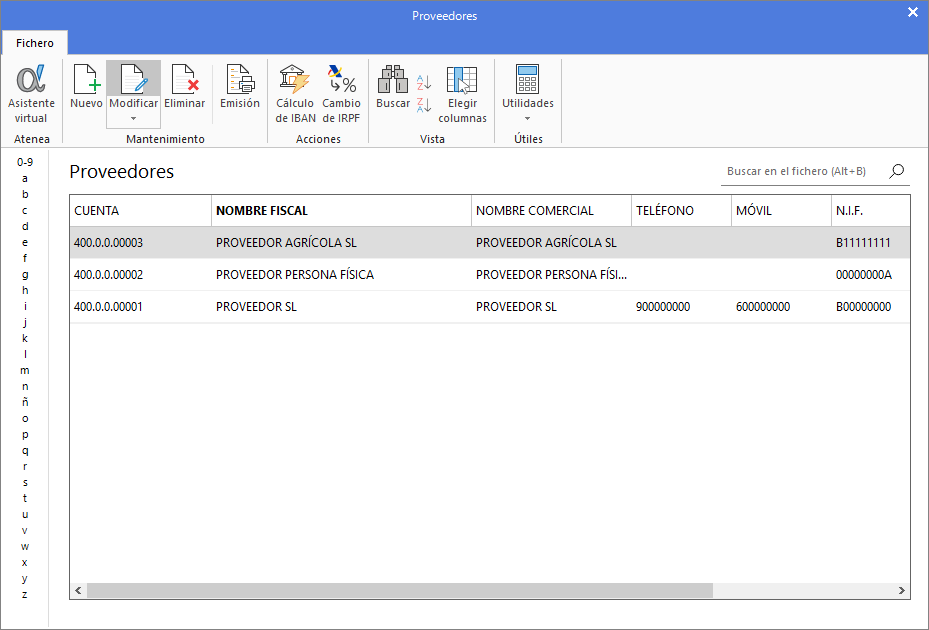
Task: Click the Buscar en el fichero field
Action: click(802, 172)
